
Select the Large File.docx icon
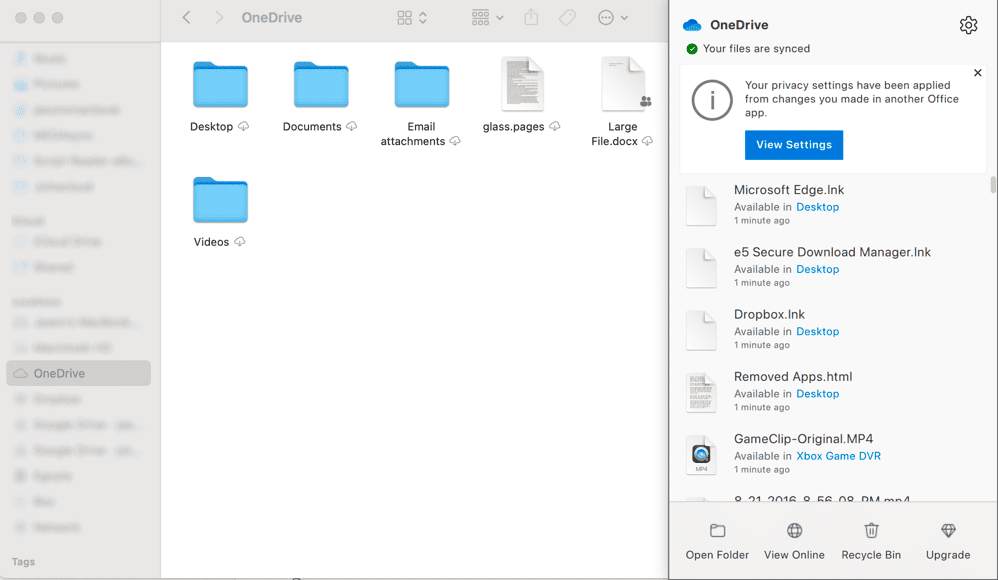pyautogui.click(x=623, y=83)
